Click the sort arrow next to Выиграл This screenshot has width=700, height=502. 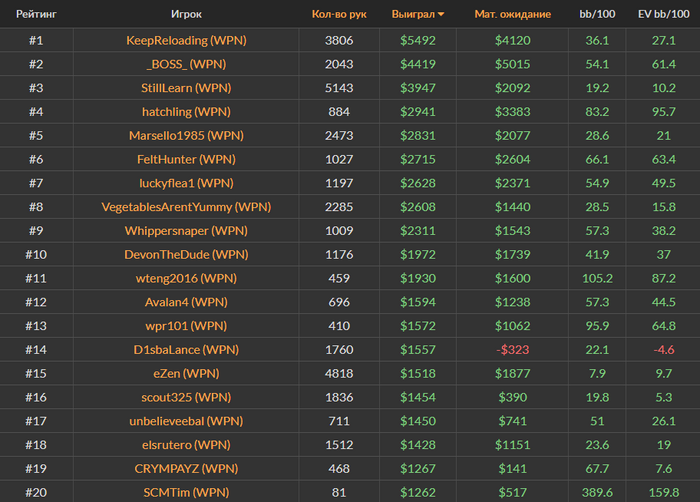pos(442,15)
